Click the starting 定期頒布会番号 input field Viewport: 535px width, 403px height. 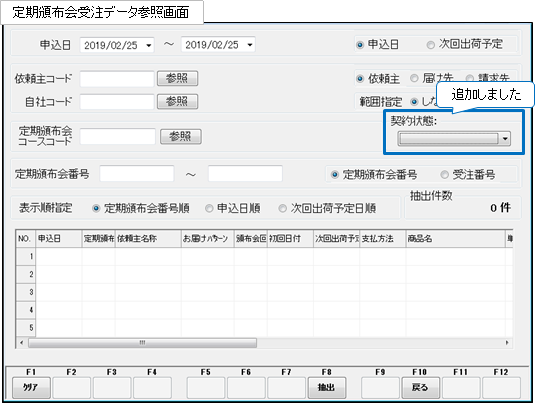pyautogui.click(x=137, y=174)
